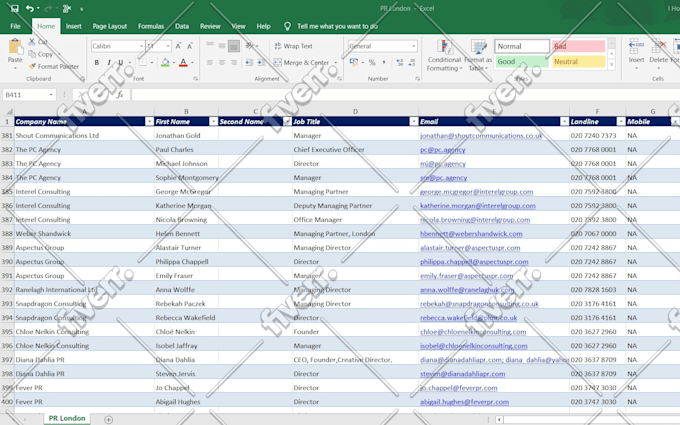Click the Format Painter brush icon
The image size is (680, 425).
pos(32,66)
